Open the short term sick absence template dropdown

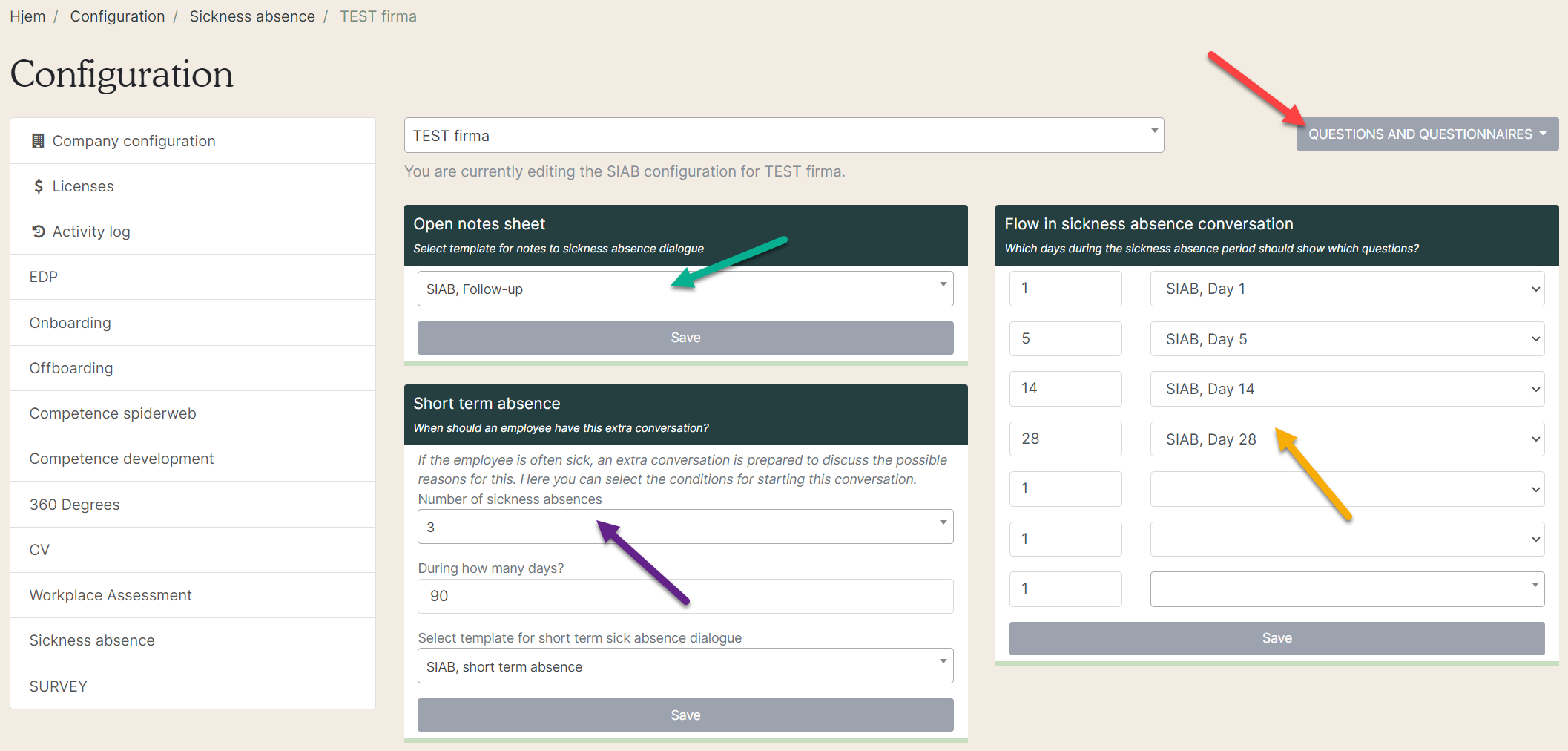pyautogui.click(x=685, y=666)
